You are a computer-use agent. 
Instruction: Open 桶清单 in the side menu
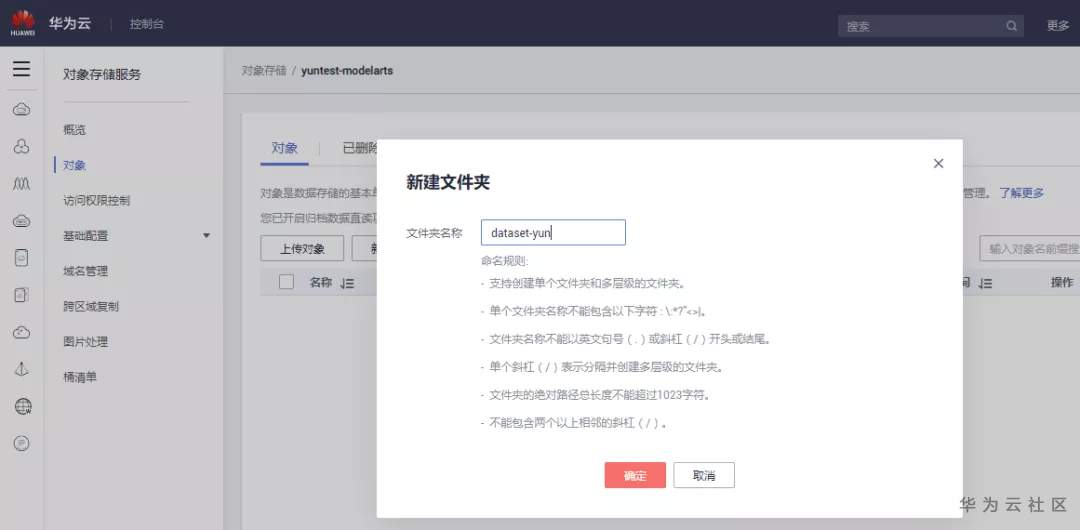point(80,377)
